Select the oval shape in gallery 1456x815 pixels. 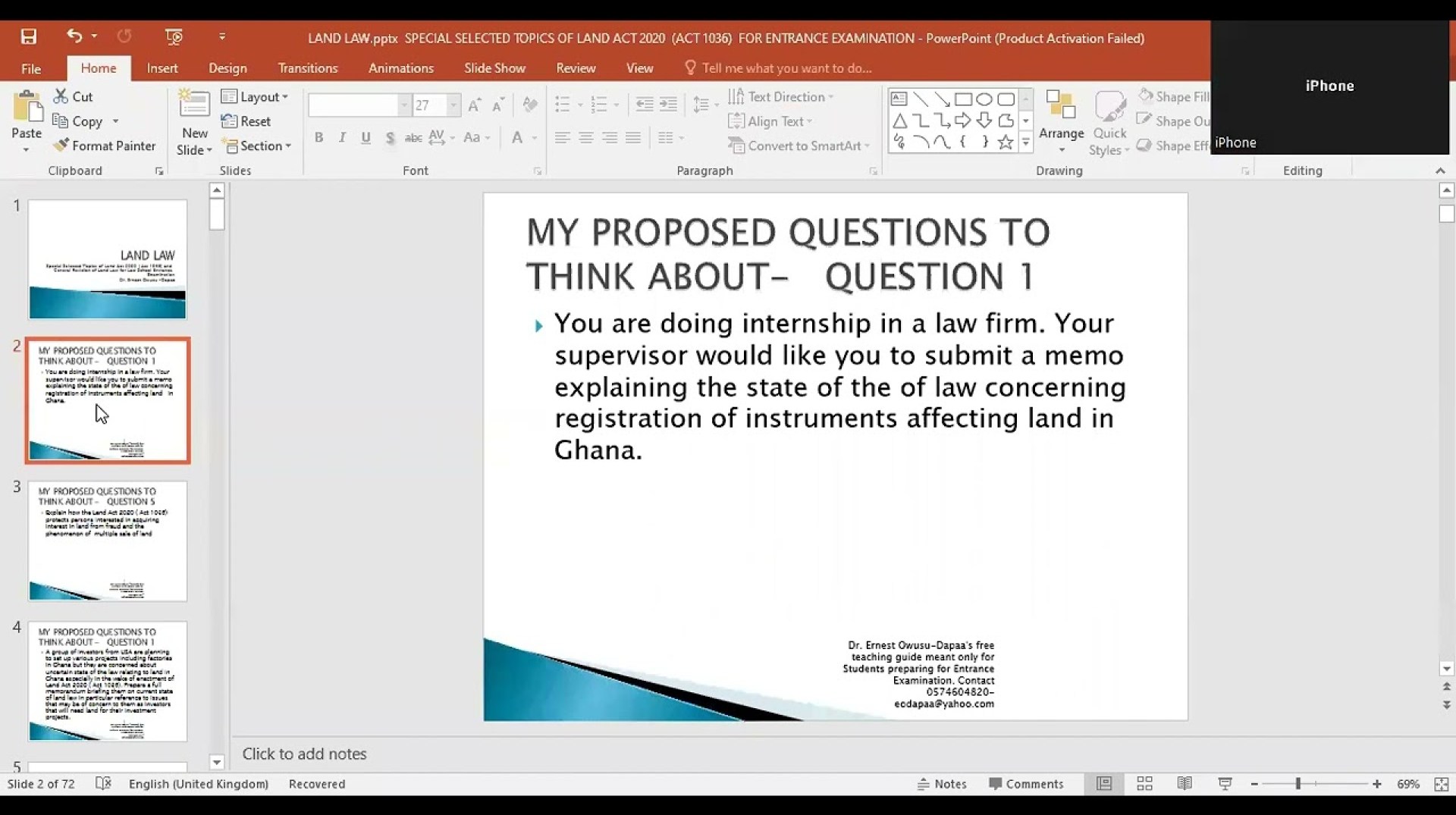(x=984, y=99)
